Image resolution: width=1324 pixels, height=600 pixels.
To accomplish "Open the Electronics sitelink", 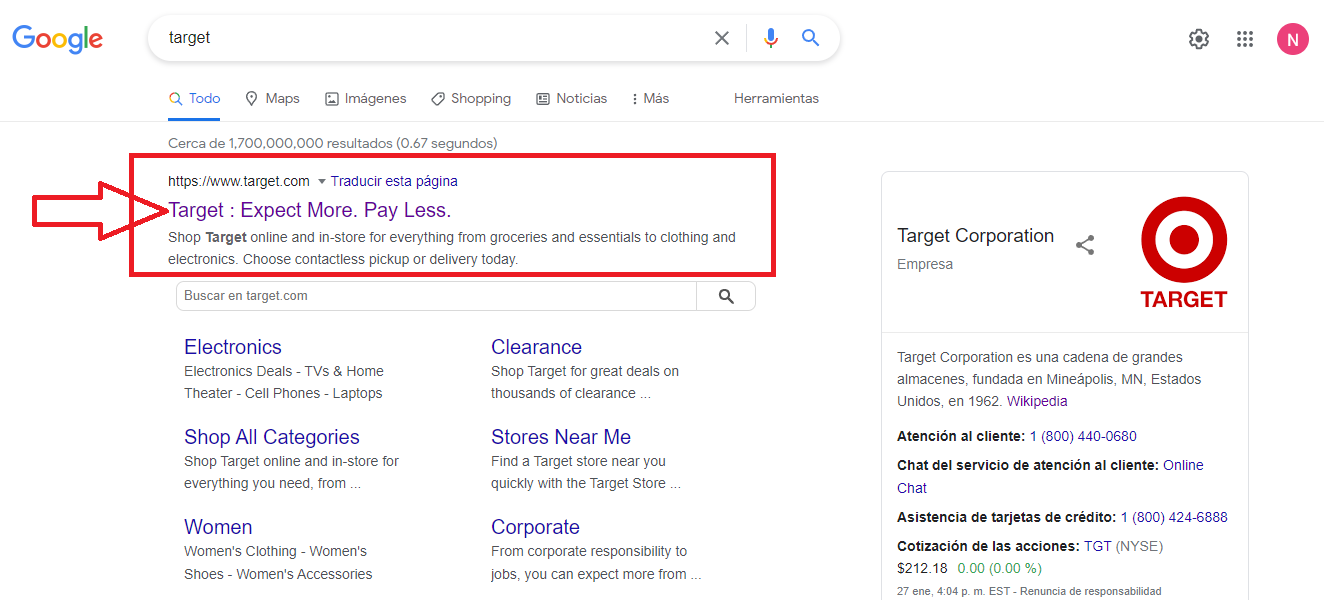I will [233, 347].
